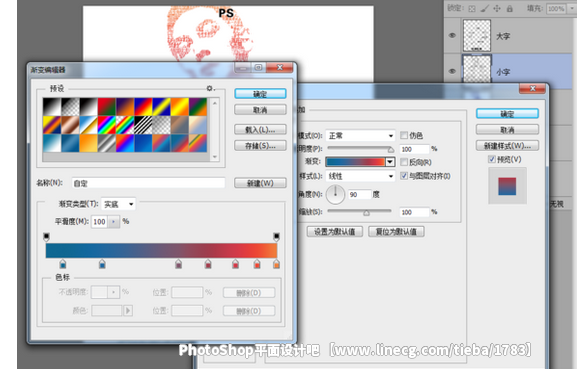The height and width of the screenshot is (369, 587).
Task: Select the 大字 layer thumbnail
Action: tap(477, 36)
